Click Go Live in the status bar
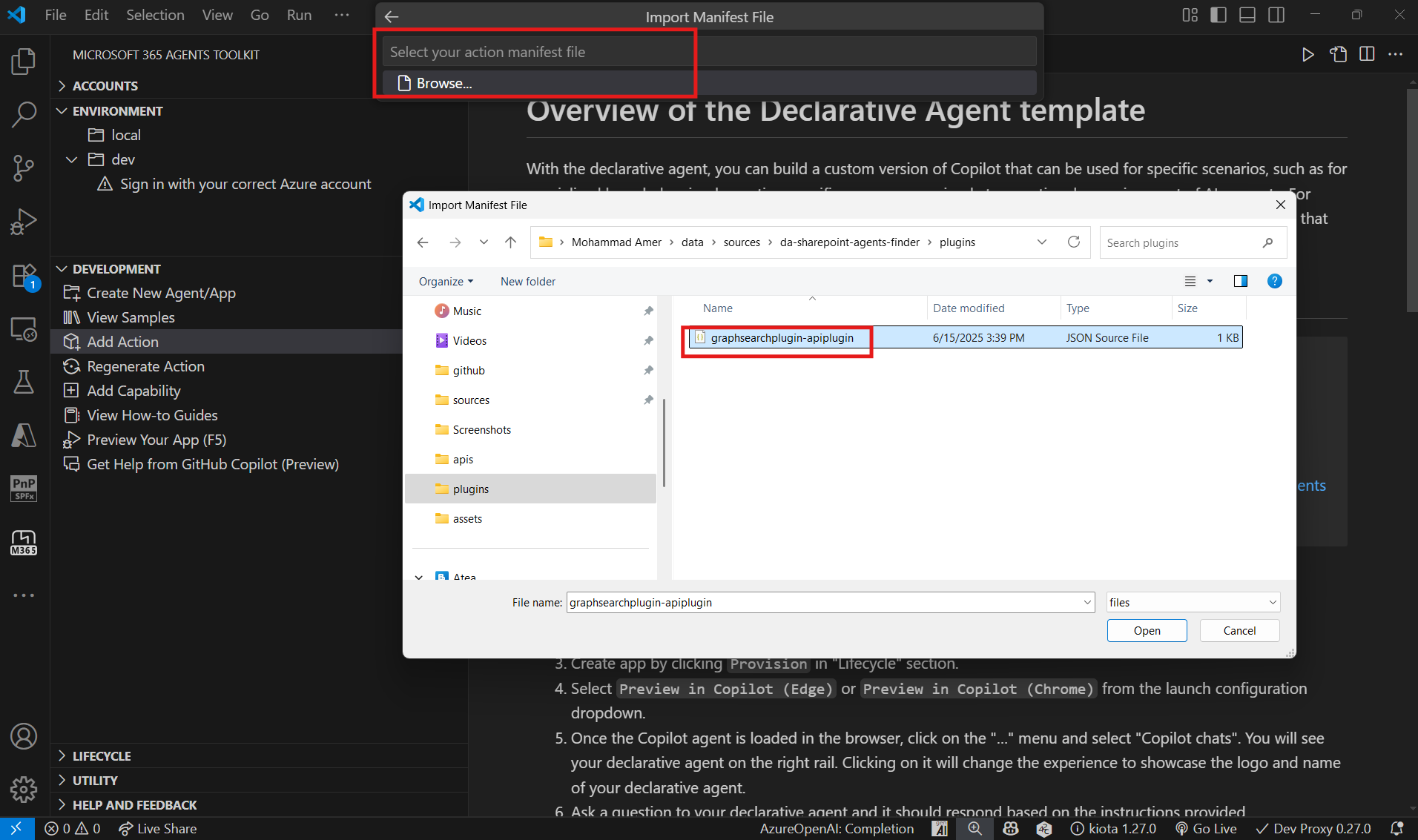This screenshot has height=840, width=1418. (x=1206, y=828)
